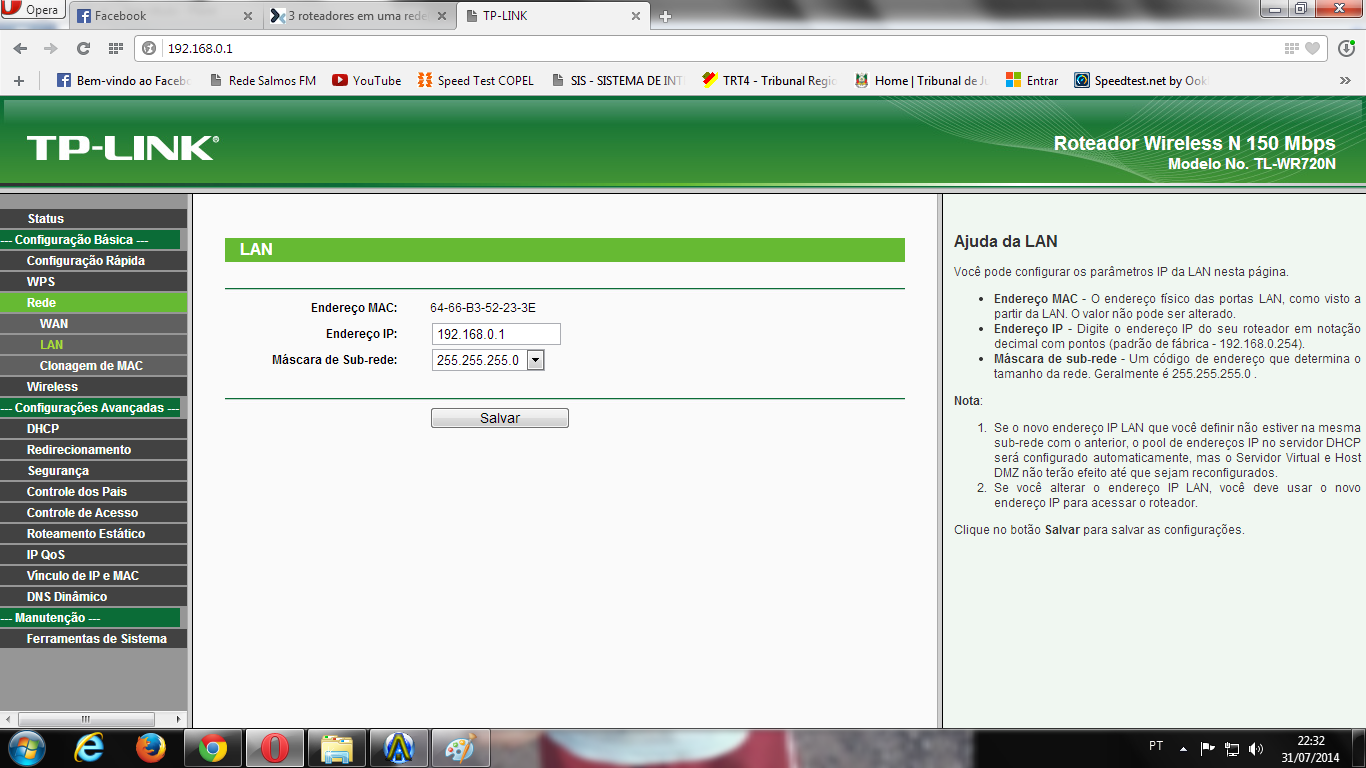The width and height of the screenshot is (1366, 768).
Task: Focus the address bar showing 192.168.0.1
Action: click(720, 48)
